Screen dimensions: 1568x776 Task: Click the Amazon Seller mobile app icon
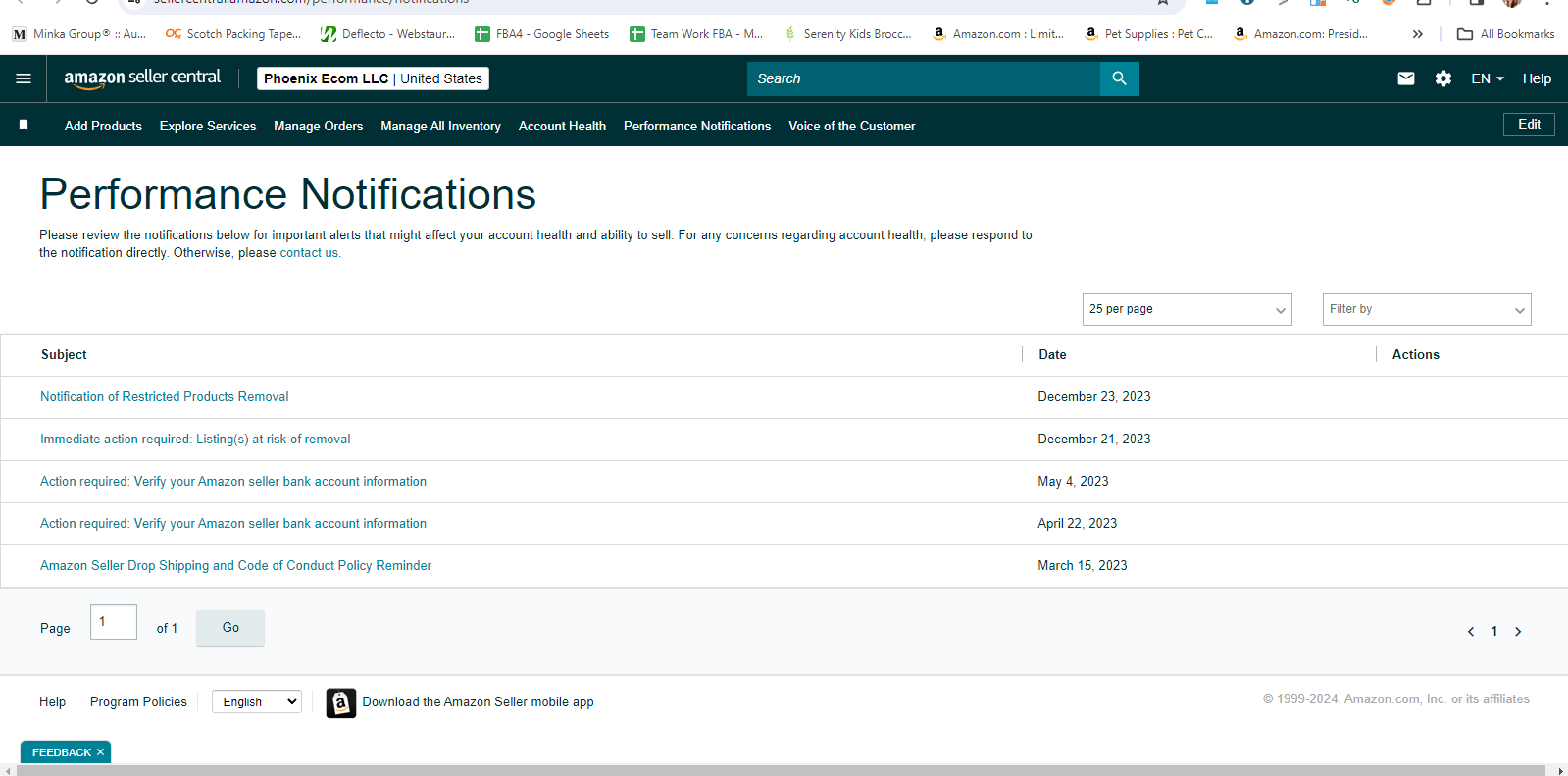point(341,702)
